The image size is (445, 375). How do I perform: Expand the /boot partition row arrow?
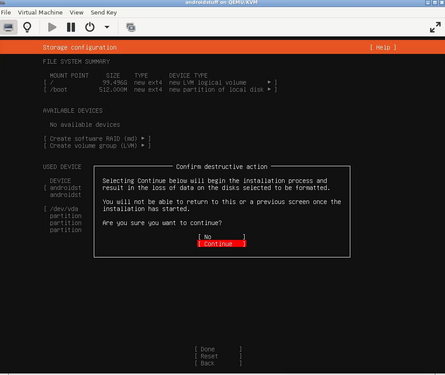tap(269, 89)
